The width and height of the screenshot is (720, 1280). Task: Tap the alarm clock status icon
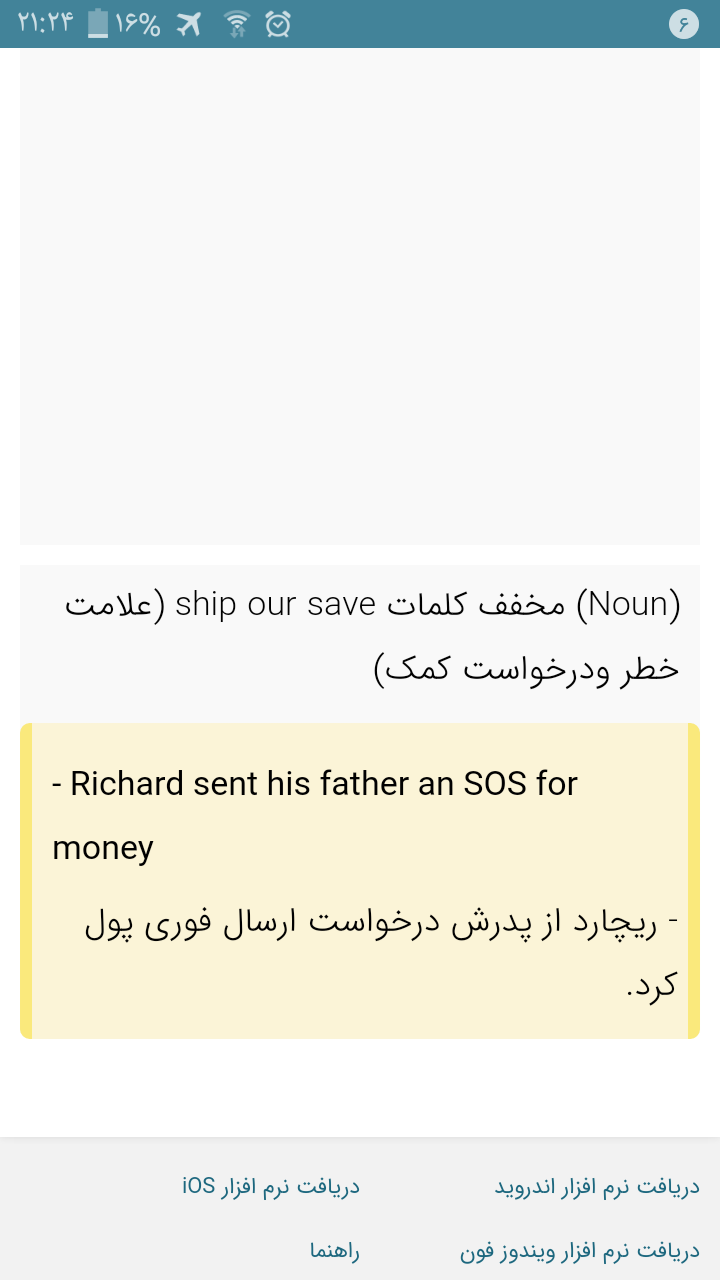pyautogui.click(x=278, y=24)
